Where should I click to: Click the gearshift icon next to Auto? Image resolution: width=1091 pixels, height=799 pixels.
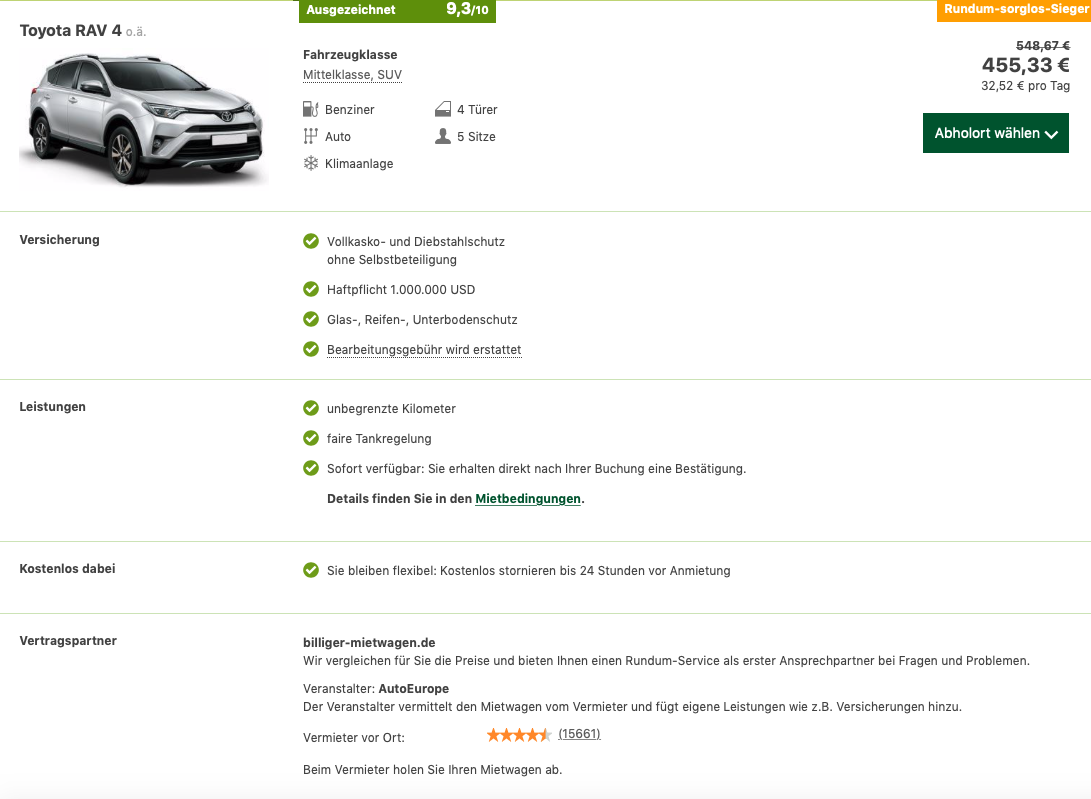310,136
